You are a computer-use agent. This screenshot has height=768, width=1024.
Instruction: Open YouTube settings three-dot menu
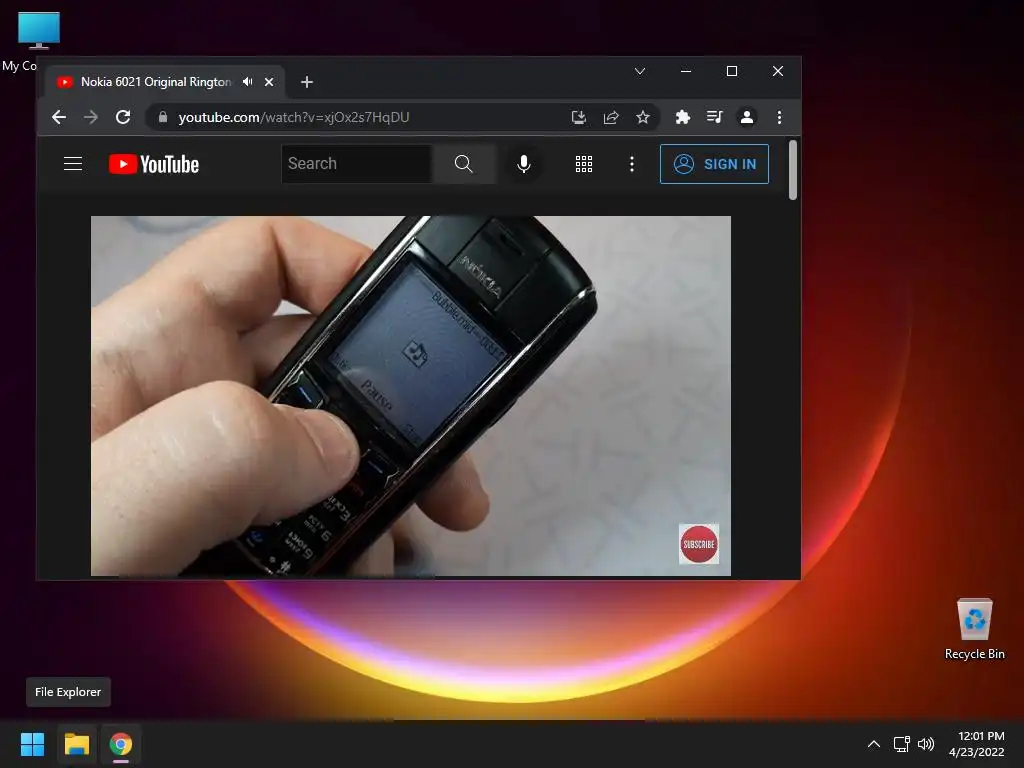pyautogui.click(x=632, y=164)
